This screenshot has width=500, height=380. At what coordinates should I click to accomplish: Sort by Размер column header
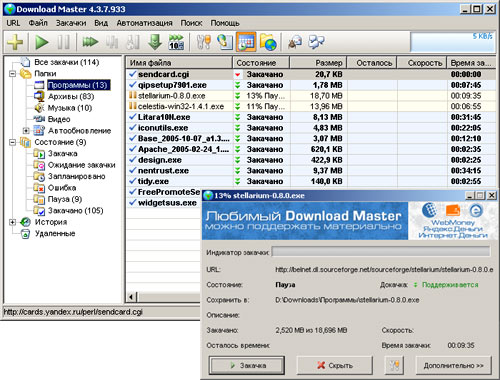pyautogui.click(x=318, y=62)
